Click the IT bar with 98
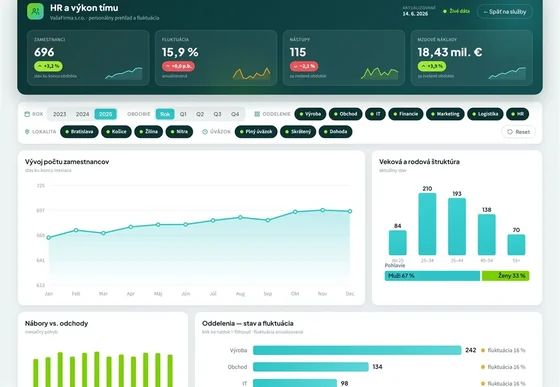 point(295,383)
